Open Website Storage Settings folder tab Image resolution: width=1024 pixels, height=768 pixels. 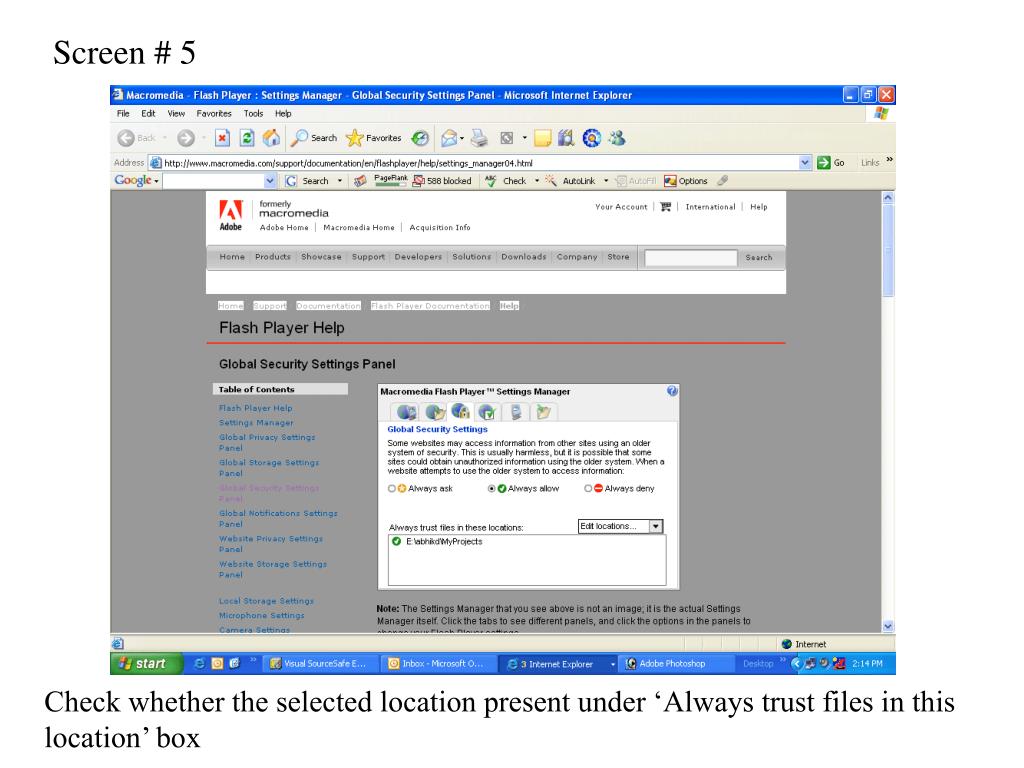[x=543, y=412]
